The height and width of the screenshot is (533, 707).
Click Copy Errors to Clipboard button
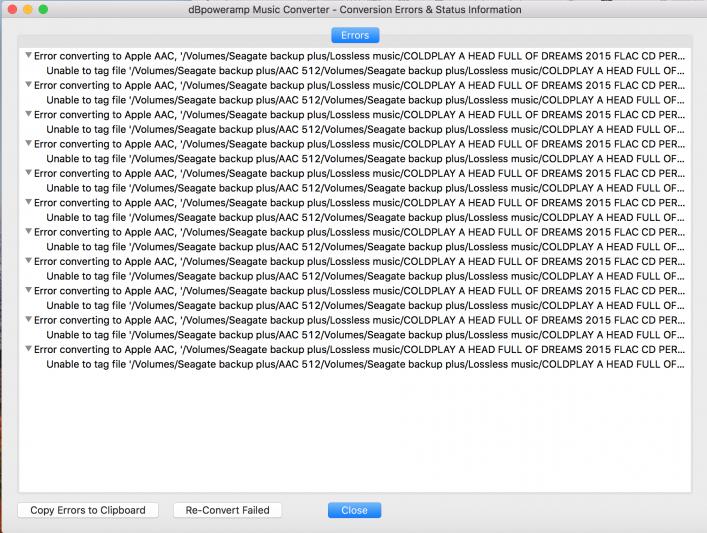point(88,510)
